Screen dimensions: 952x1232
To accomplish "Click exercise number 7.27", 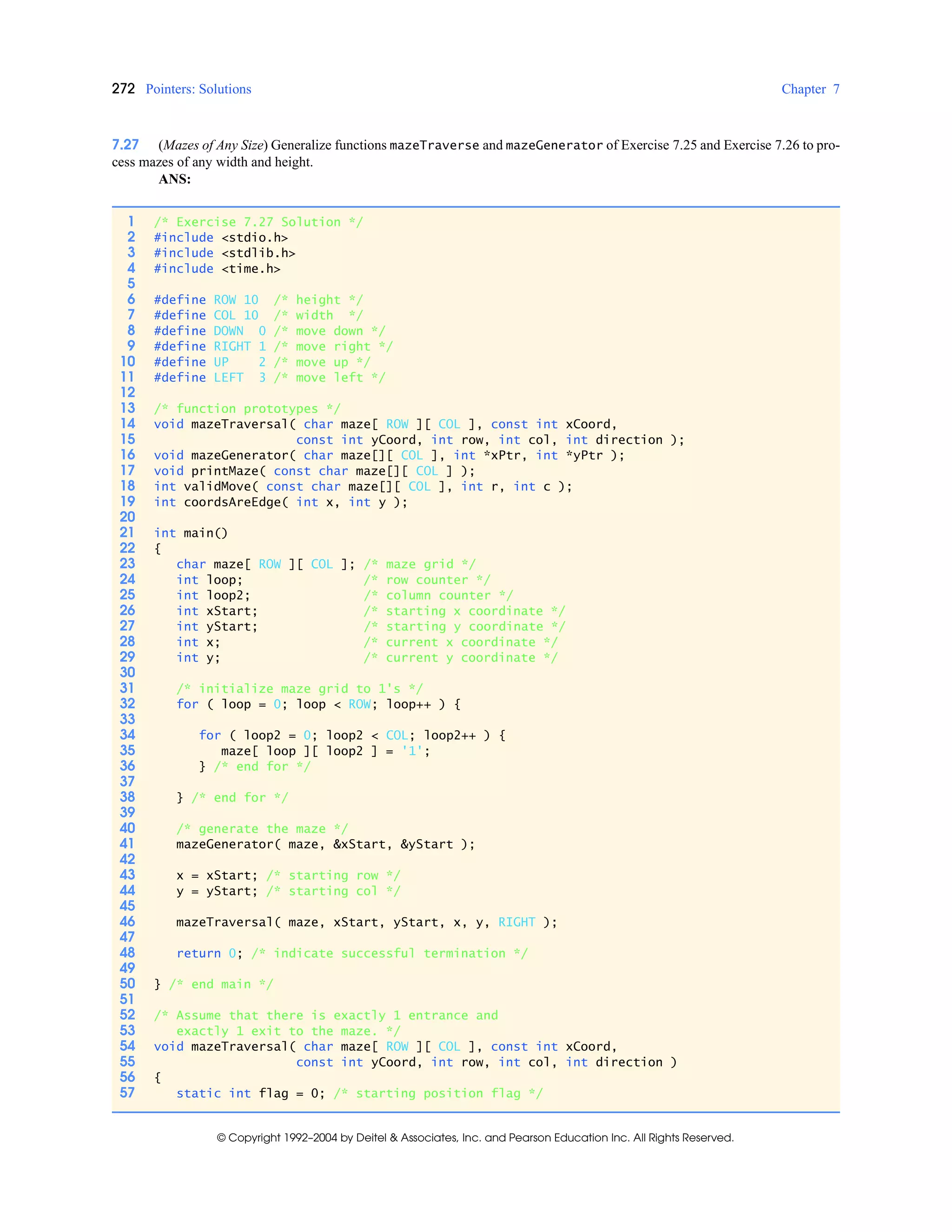I will click(125, 145).
